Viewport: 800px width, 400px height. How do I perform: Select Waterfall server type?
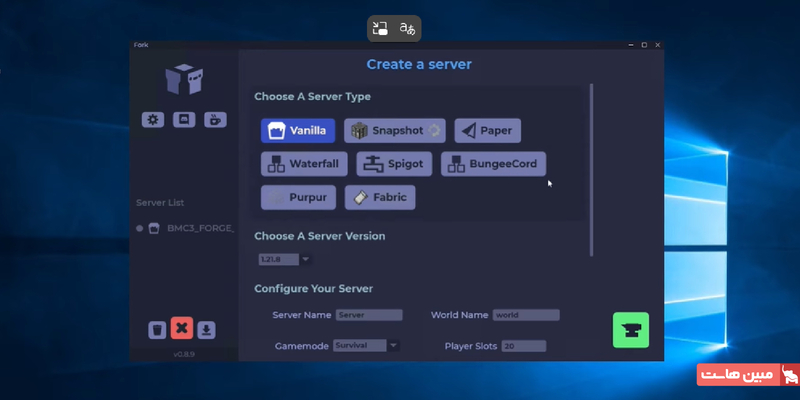point(304,164)
